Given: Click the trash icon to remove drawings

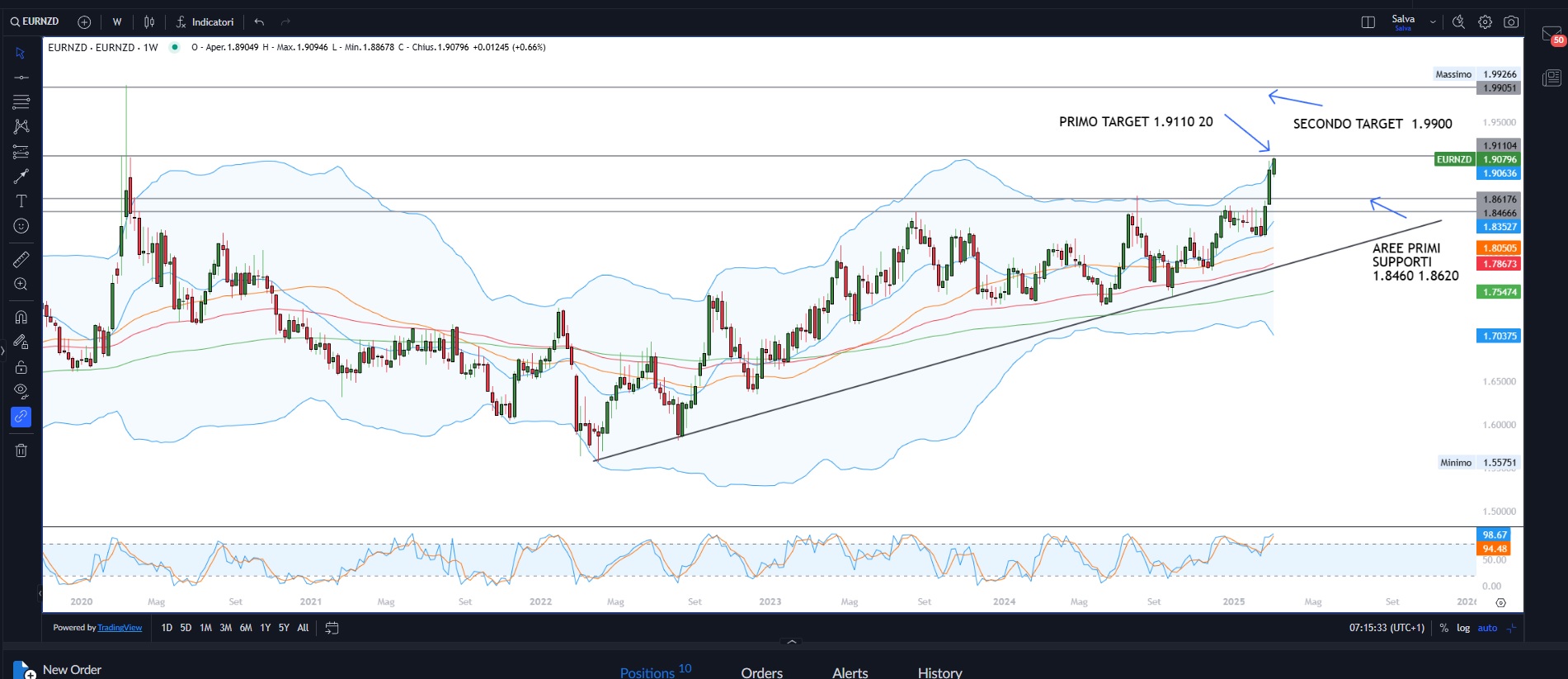Looking at the screenshot, I should point(21,450).
